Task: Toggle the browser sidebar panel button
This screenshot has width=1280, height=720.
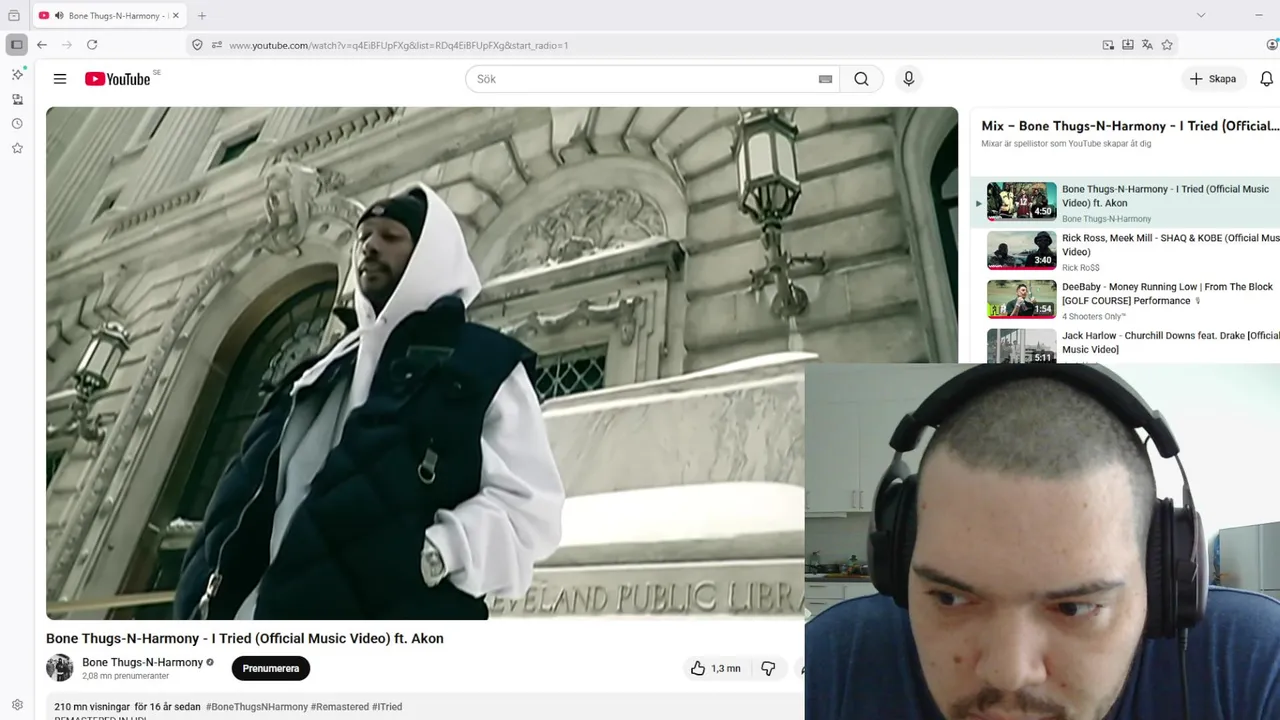Action: [x=16, y=45]
